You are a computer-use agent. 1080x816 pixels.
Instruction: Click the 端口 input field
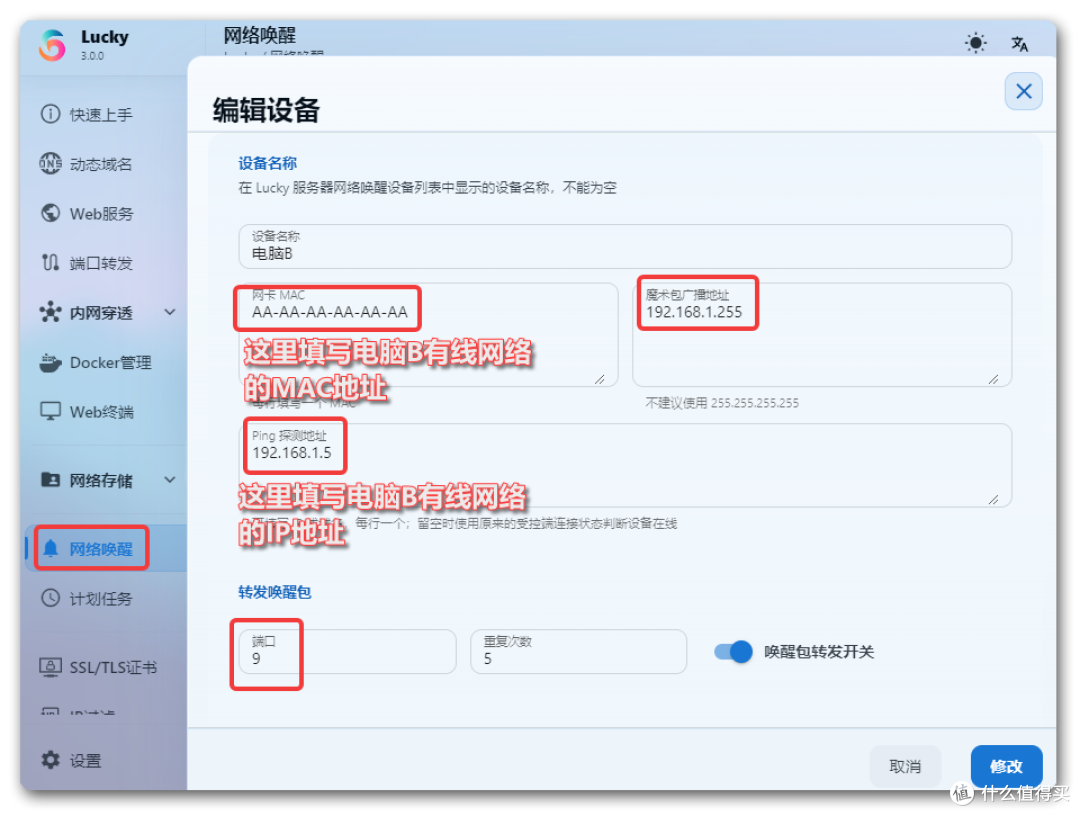point(347,651)
